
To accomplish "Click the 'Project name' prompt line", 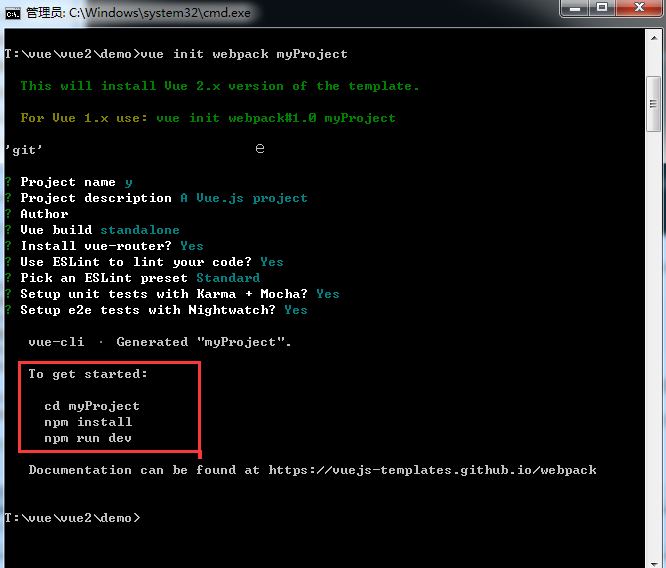I will 68,182.
